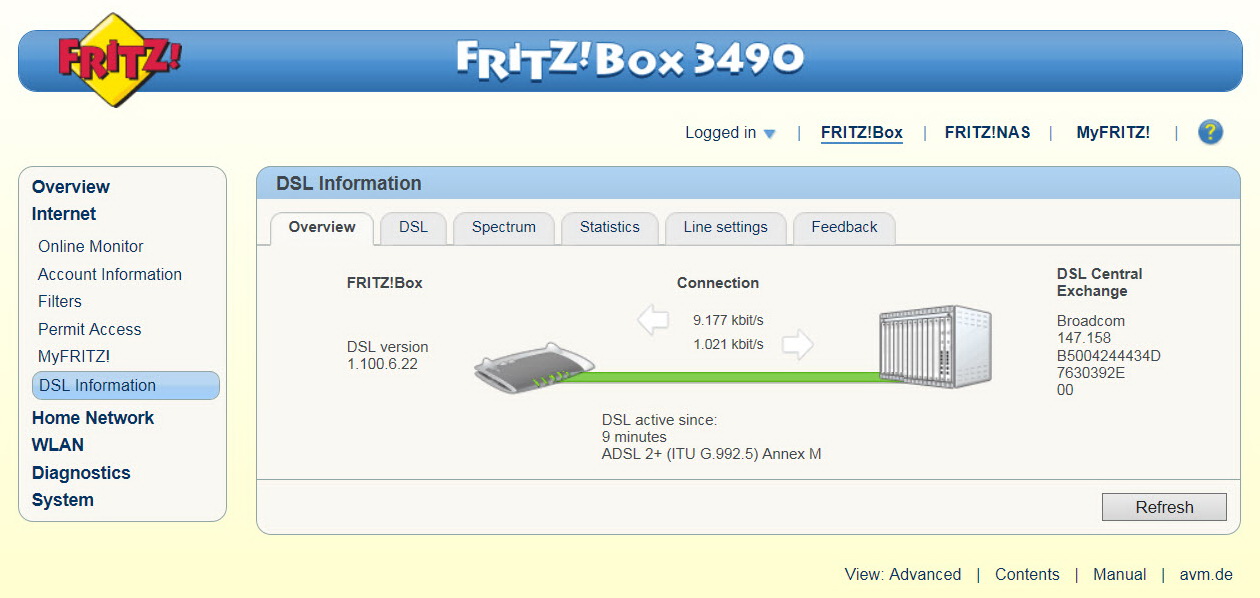Select the Line settings tab
1260x598 pixels.
point(726,228)
